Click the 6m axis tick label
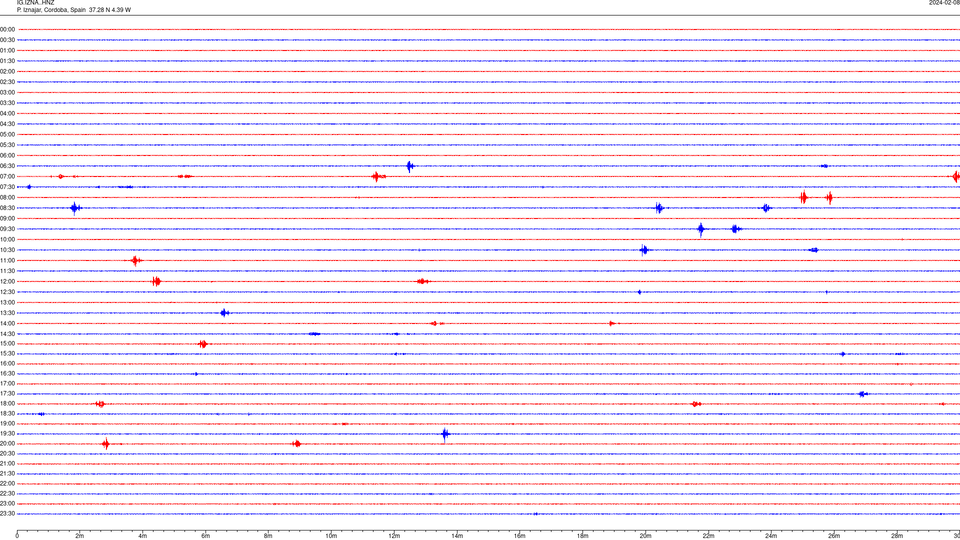 pos(205,536)
